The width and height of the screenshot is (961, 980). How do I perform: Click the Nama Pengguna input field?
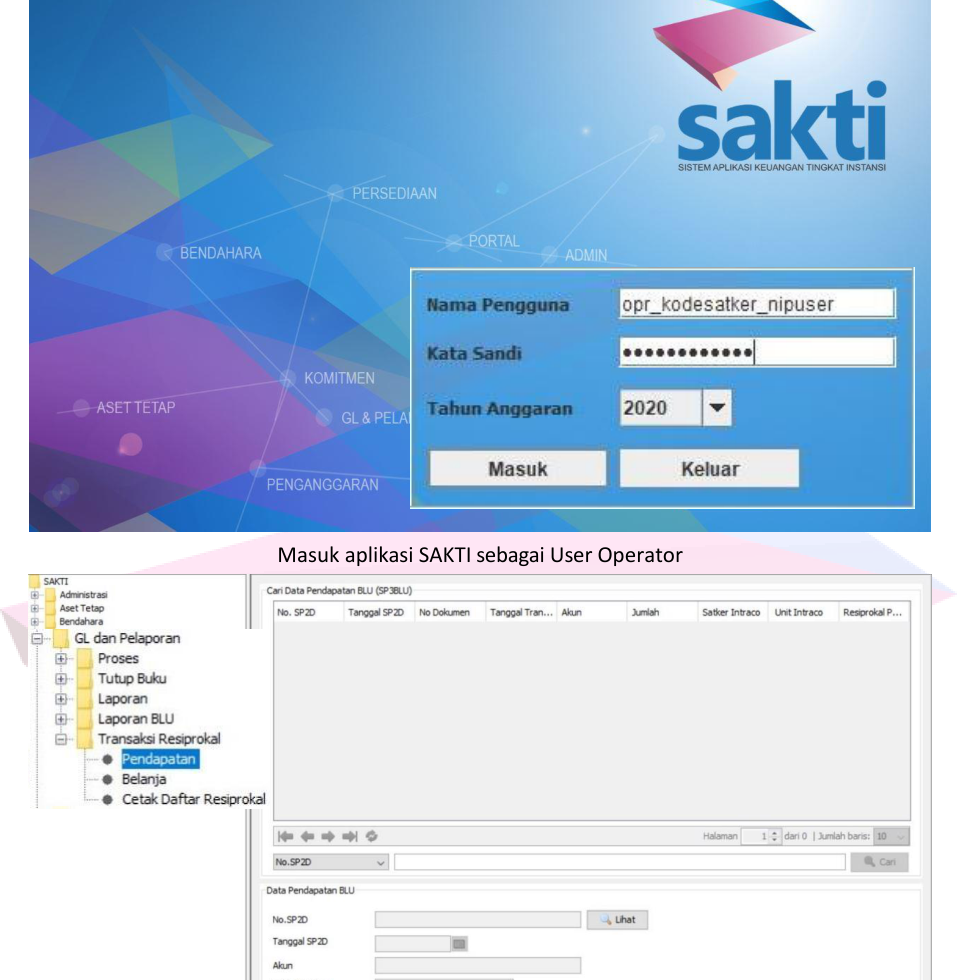click(756, 304)
